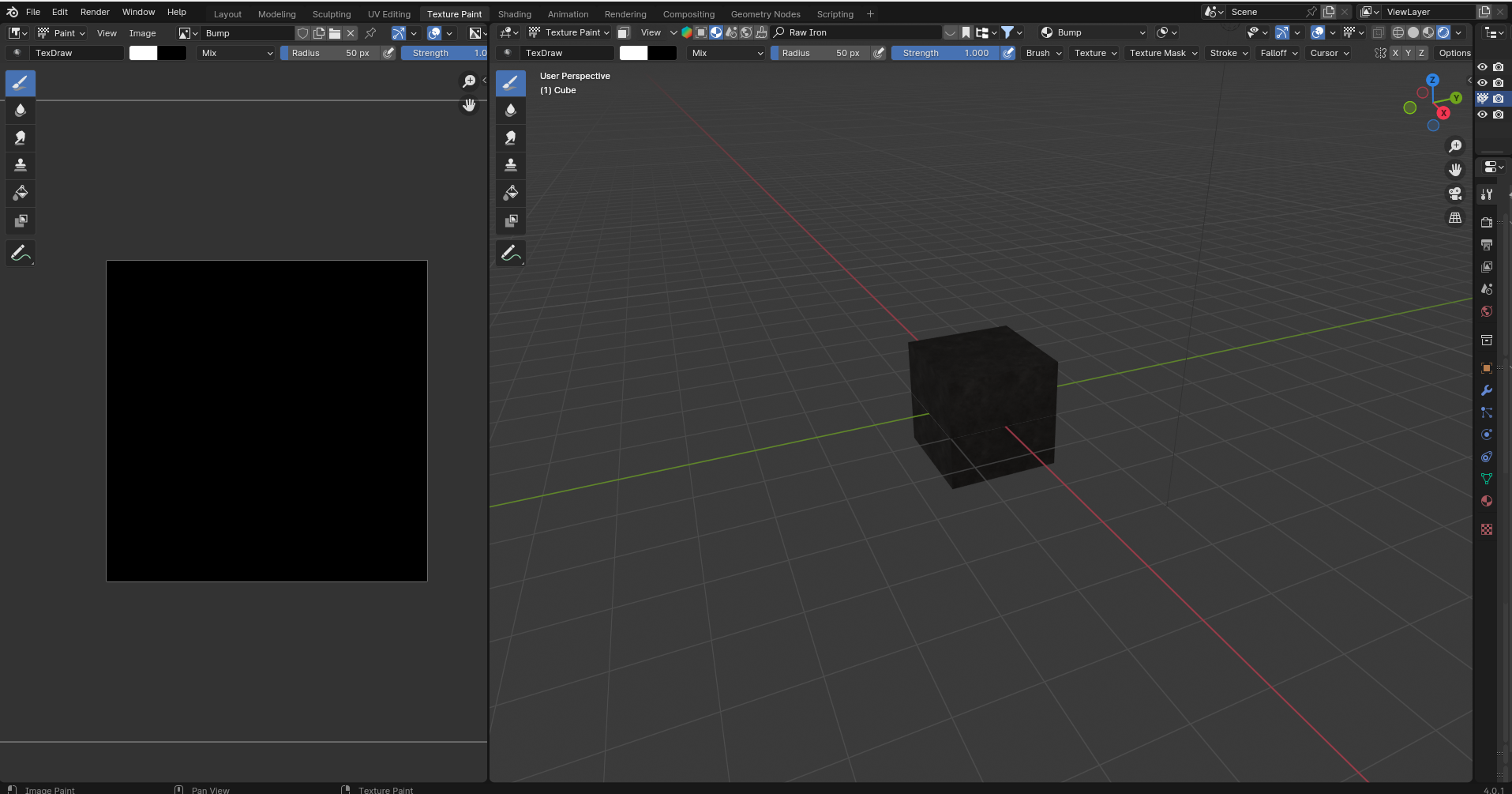The image size is (1512, 794).
Task: Open the Image menu in image editor
Action: pos(143,33)
